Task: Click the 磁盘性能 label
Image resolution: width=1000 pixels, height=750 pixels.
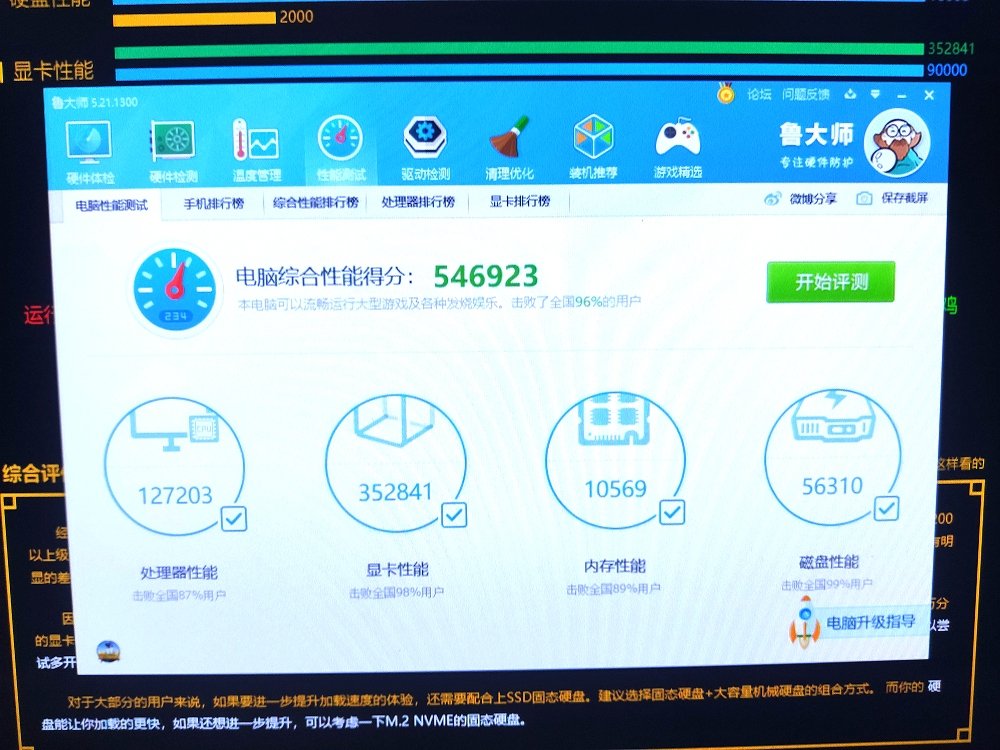Action: point(828,562)
